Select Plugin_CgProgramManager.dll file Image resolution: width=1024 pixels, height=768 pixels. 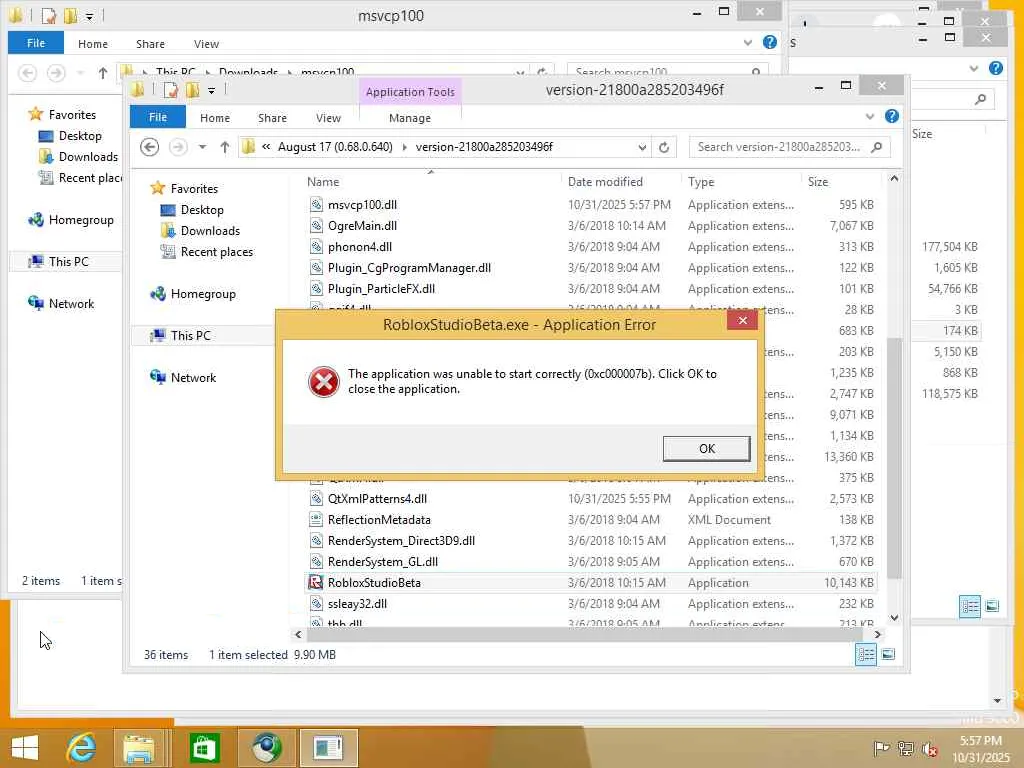pos(409,268)
